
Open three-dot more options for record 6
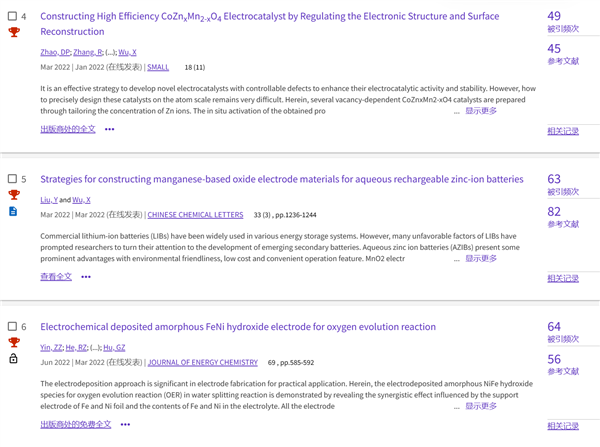coord(125,424)
